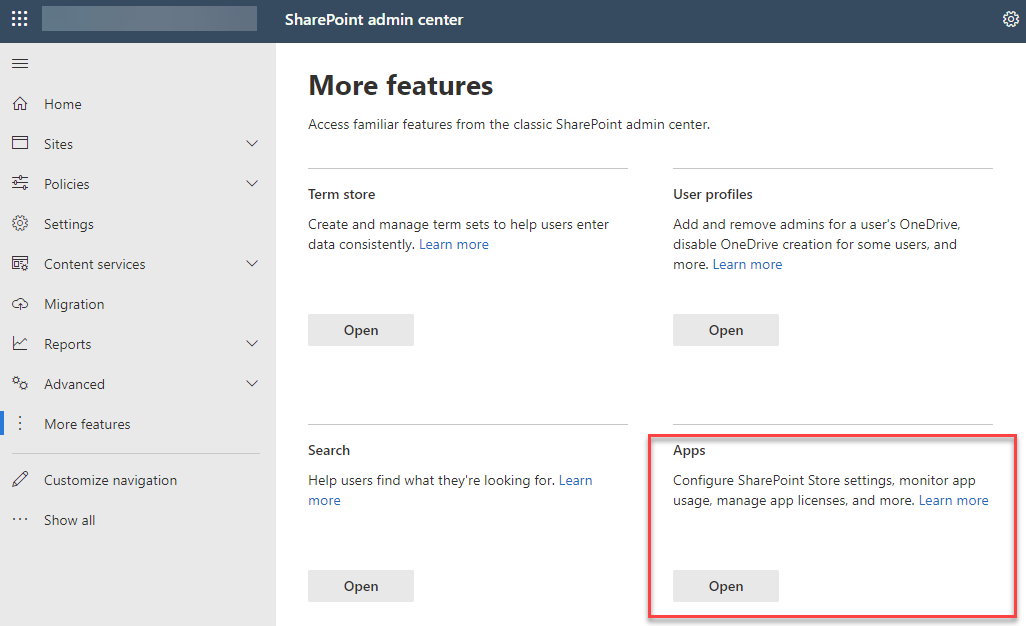The image size is (1026, 626).
Task: Open the Search feature
Action: (x=361, y=585)
